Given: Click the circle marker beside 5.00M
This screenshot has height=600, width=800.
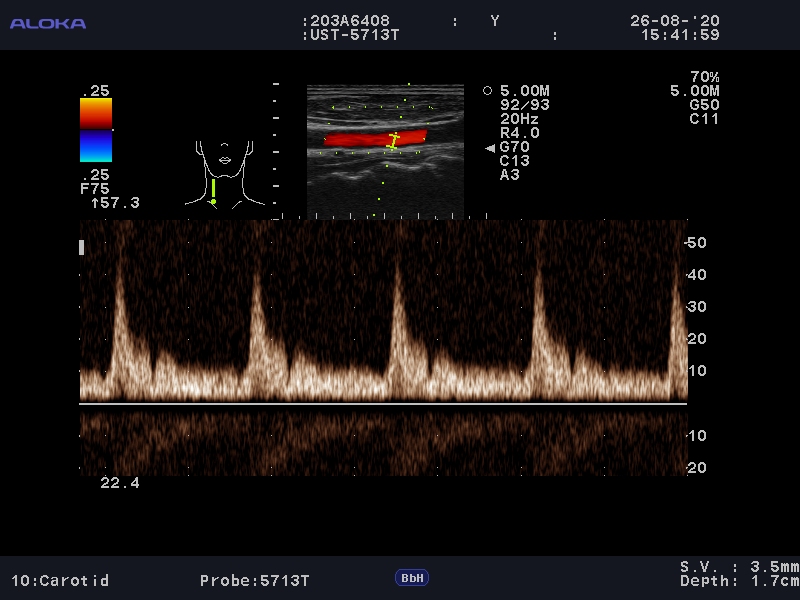Looking at the screenshot, I should tap(487, 90).
